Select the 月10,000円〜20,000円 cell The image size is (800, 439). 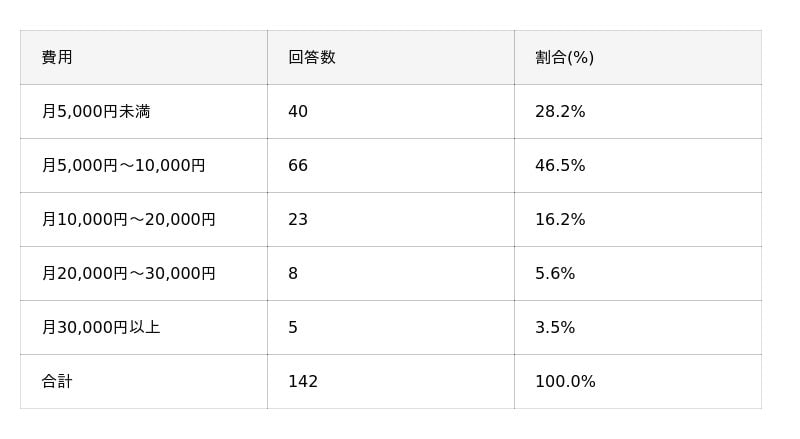pos(128,219)
